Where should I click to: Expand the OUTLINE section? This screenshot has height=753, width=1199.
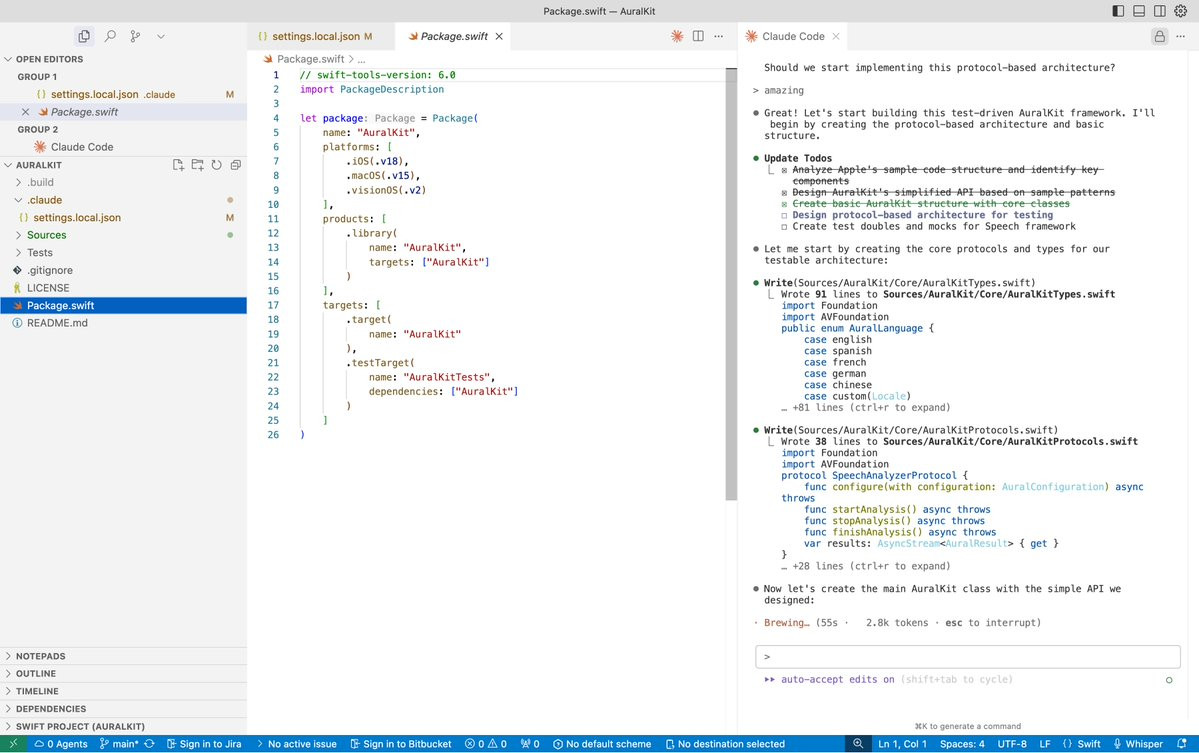(x=35, y=674)
